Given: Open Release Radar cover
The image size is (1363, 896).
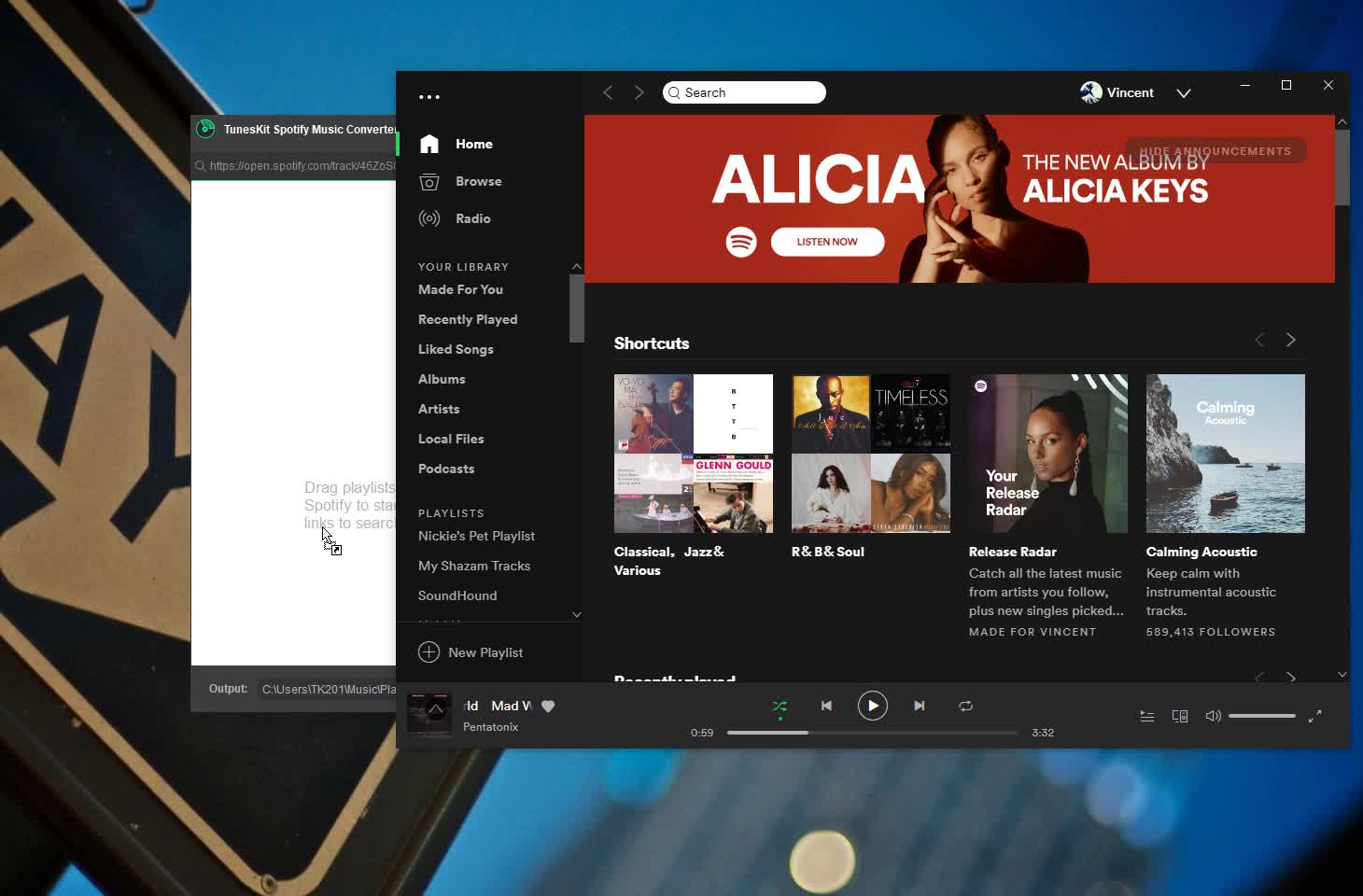Looking at the screenshot, I should tap(1048, 454).
